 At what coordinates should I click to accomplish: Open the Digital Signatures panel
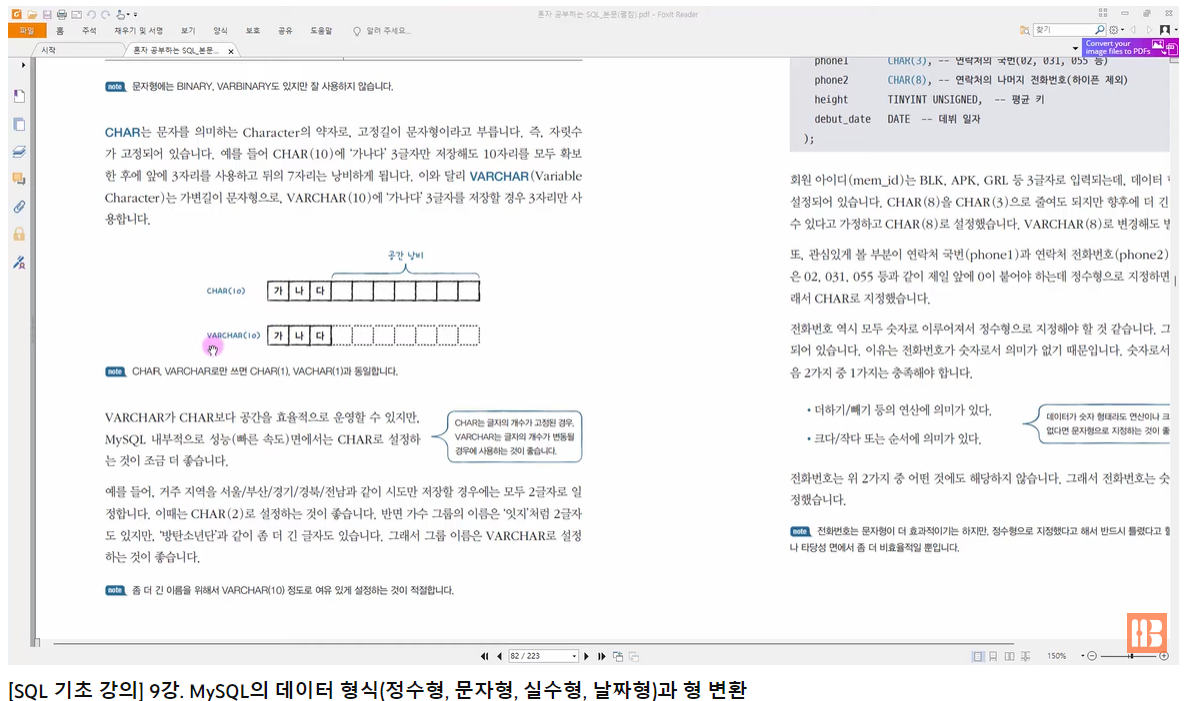coord(20,262)
